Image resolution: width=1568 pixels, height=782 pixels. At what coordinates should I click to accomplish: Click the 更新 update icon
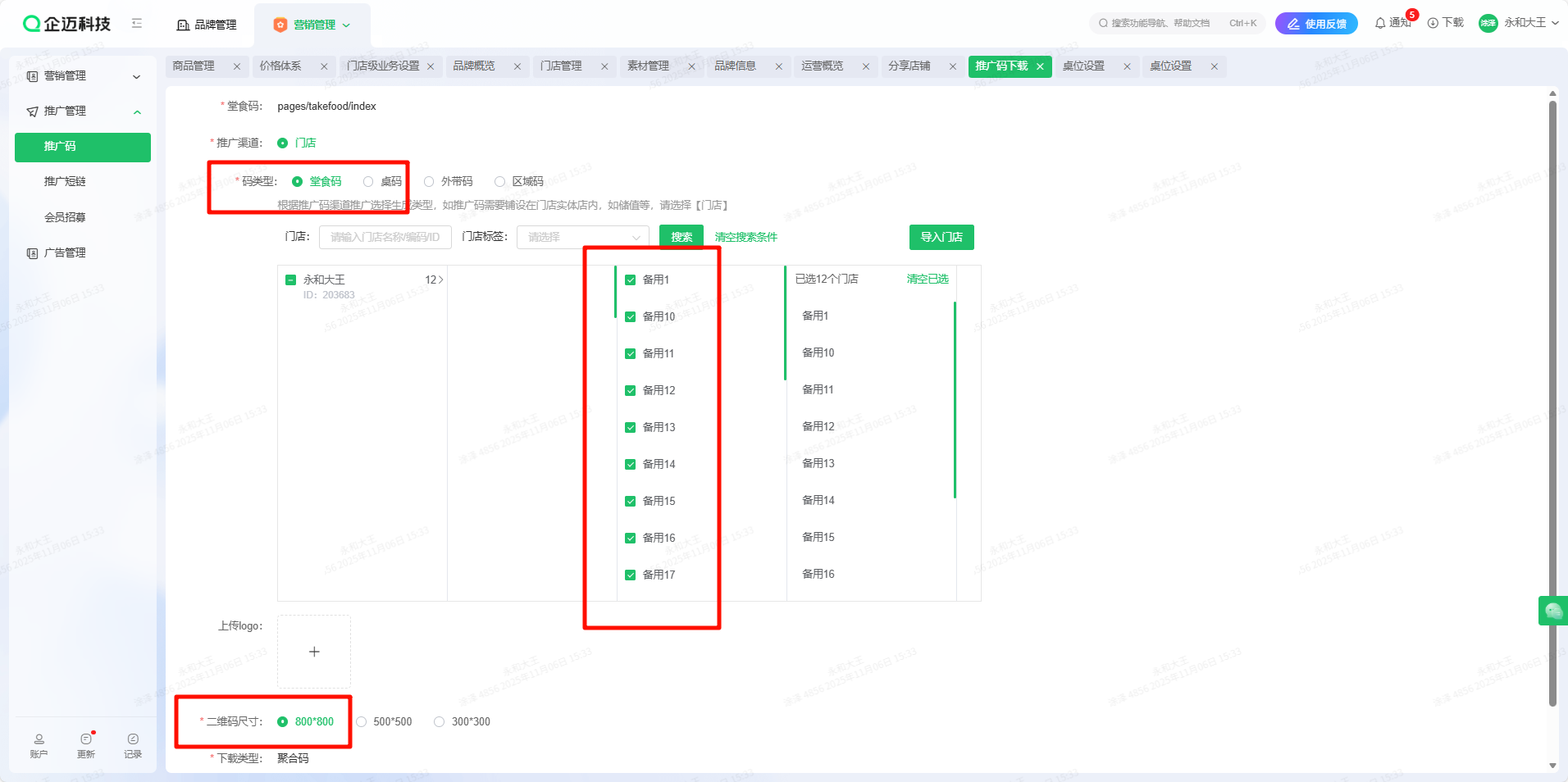pos(86,739)
